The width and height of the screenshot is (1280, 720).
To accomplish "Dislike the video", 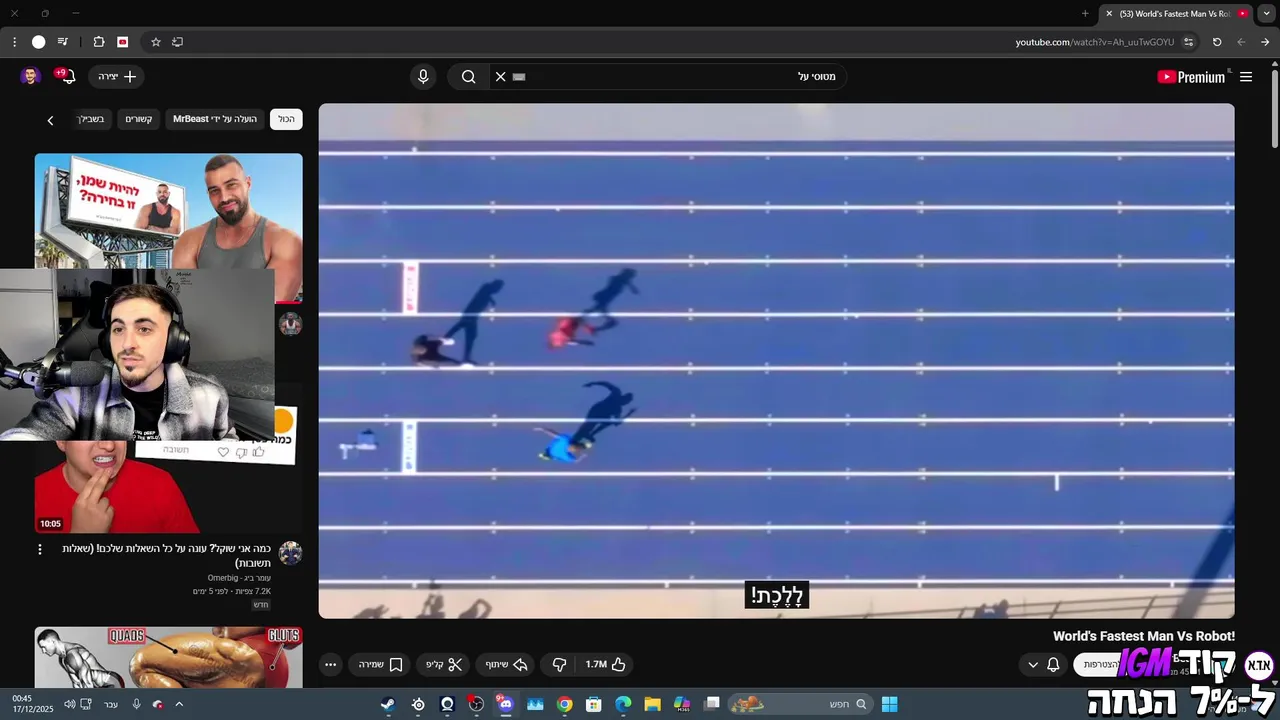I will [x=560, y=664].
